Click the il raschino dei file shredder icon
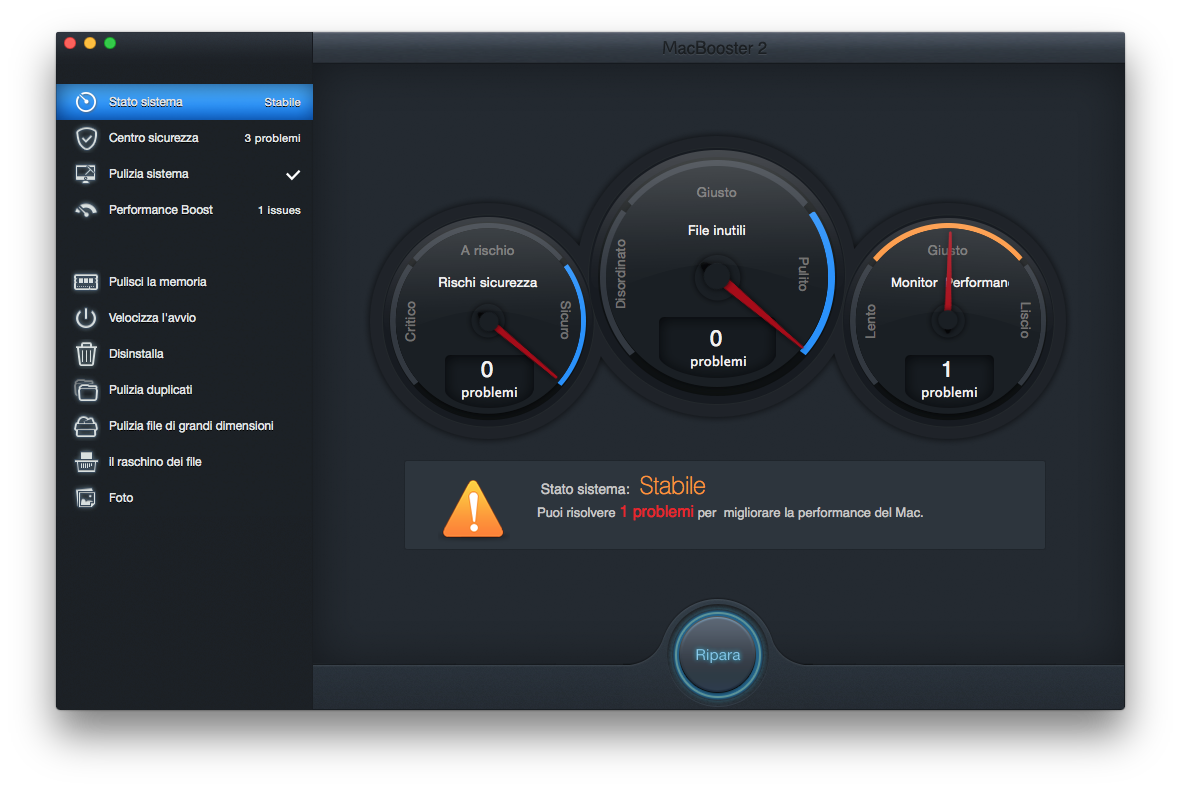The height and width of the screenshot is (790, 1181). point(86,462)
